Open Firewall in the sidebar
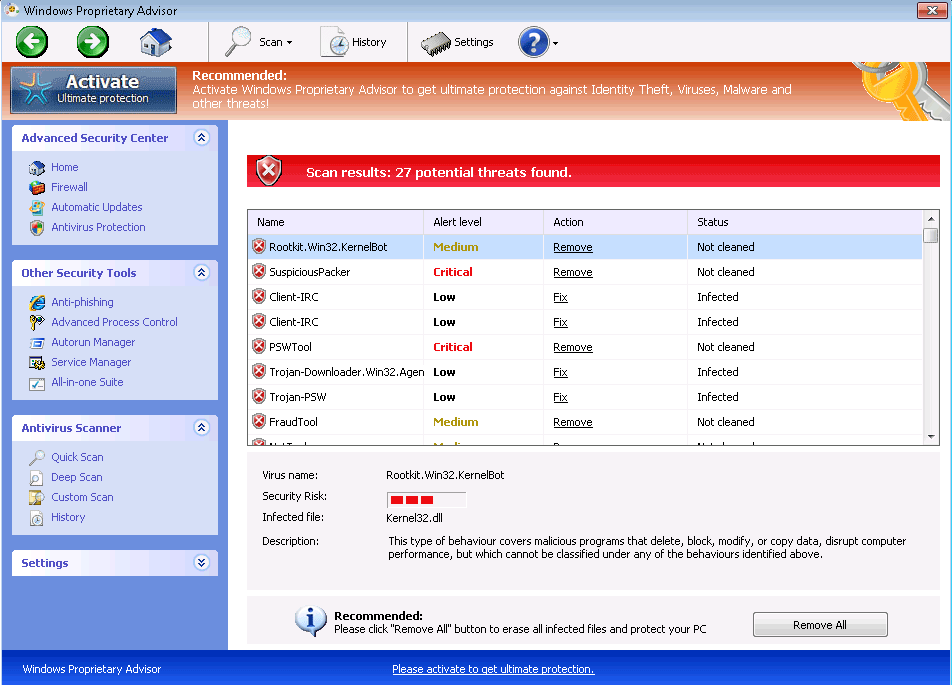This screenshot has width=952, height=685. pos(69,187)
